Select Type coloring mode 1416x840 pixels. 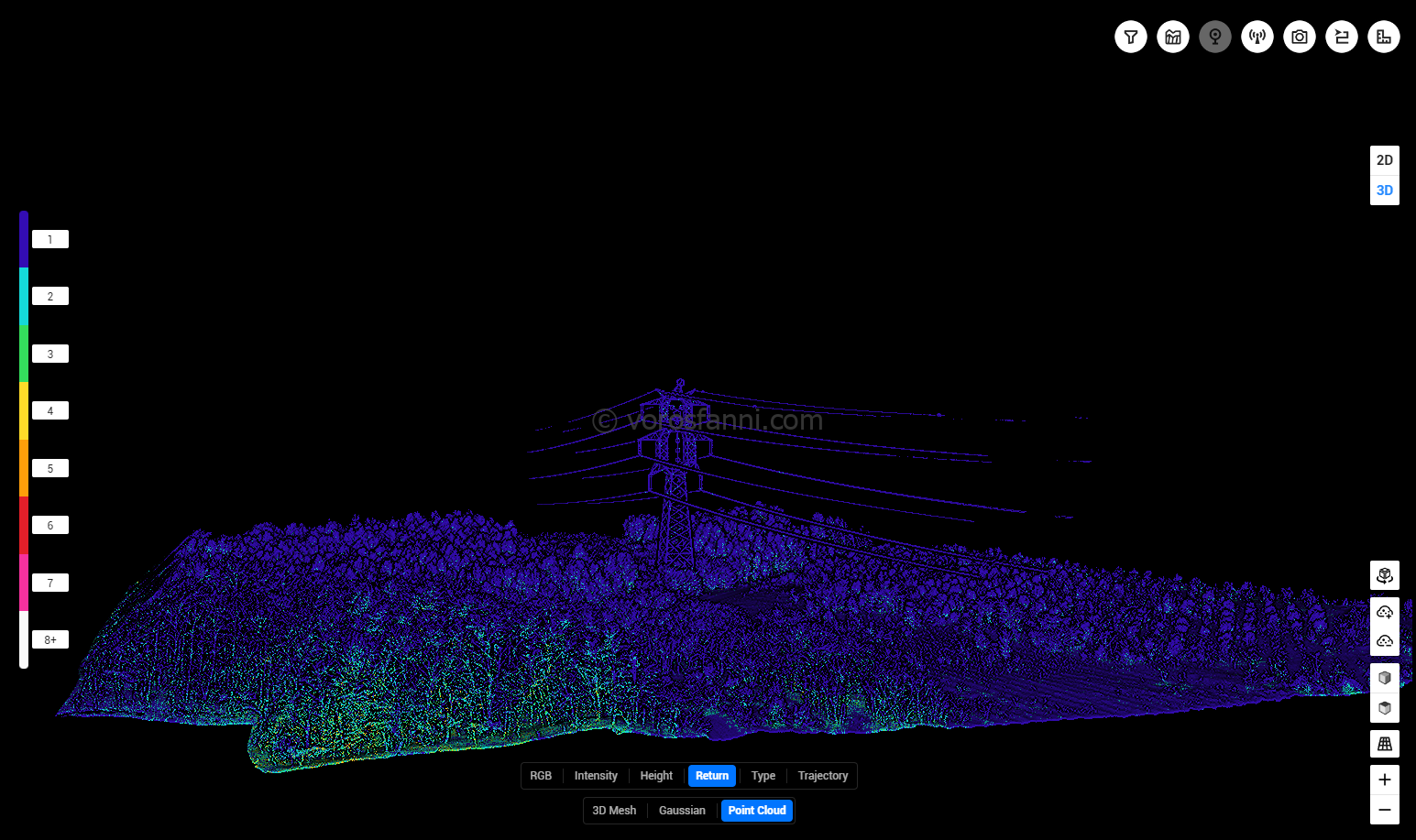click(x=763, y=776)
